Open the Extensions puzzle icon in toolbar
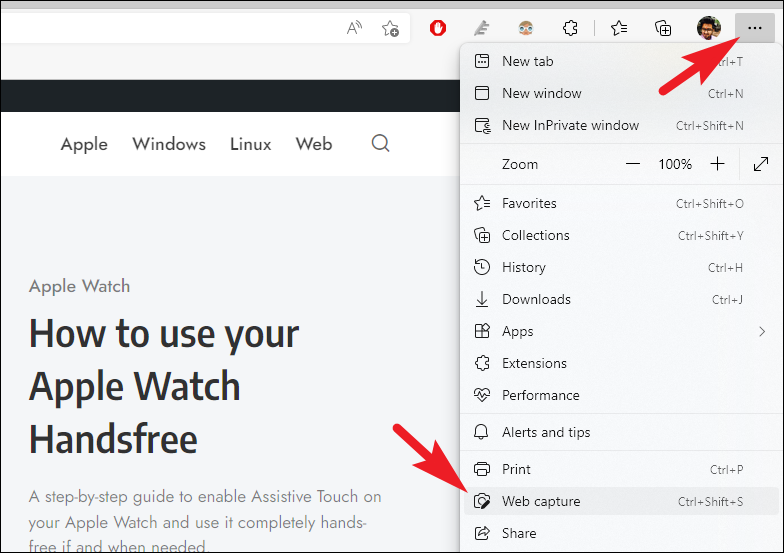Screen dimensions: 784x553 click(x=570, y=28)
